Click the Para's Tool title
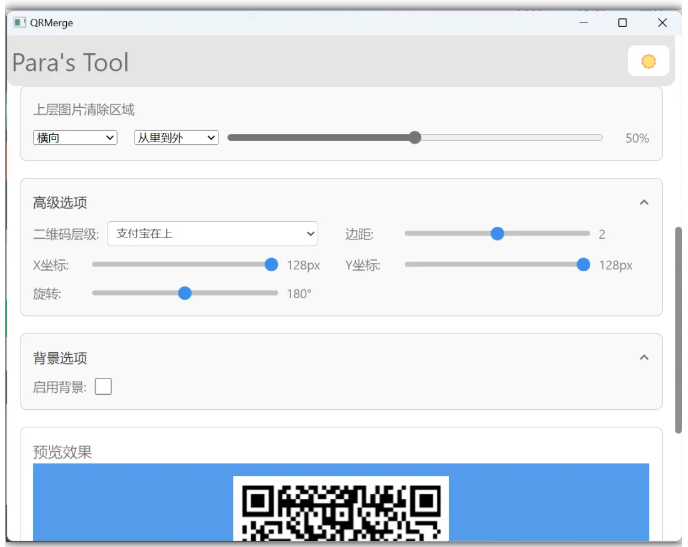 [x=70, y=62]
